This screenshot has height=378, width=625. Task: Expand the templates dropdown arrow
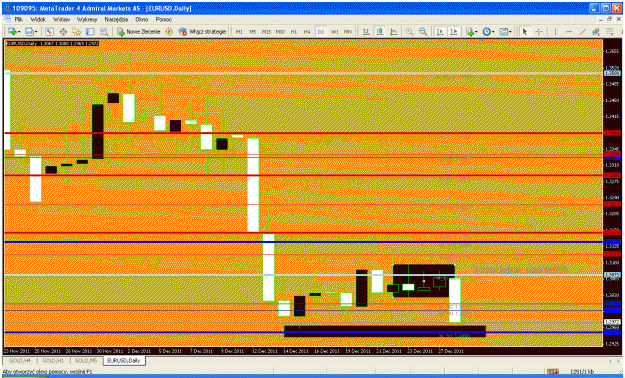(511, 32)
